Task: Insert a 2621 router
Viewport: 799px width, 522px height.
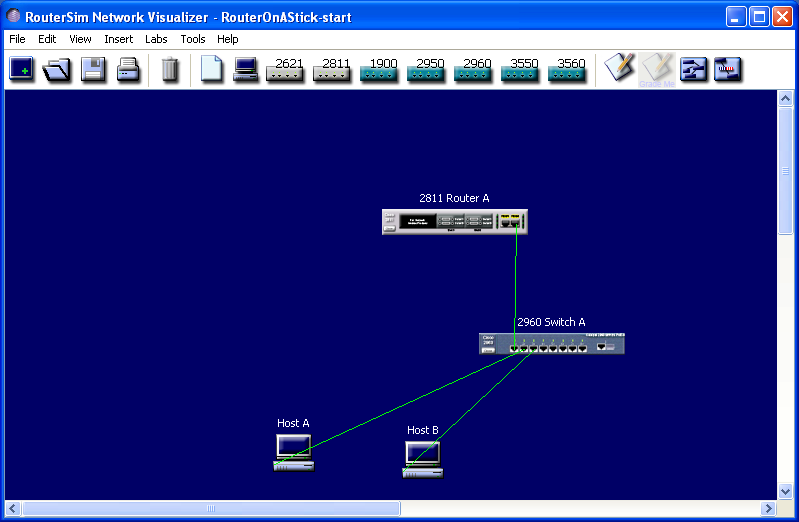Action: 285,69
